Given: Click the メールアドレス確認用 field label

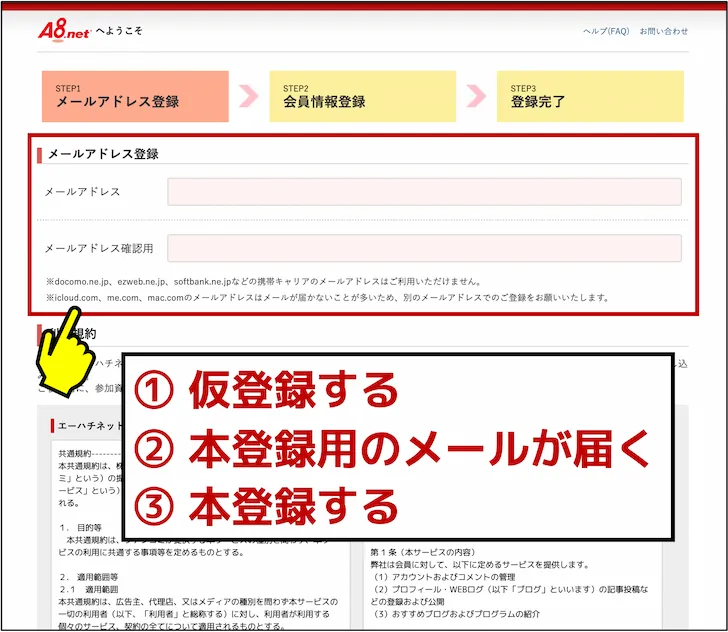Looking at the screenshot, I should click(99, 248).
